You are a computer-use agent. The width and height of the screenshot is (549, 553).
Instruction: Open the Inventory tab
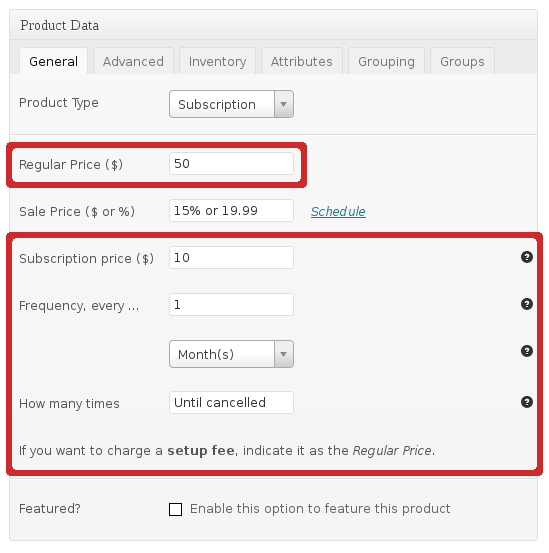click(218, 61)
